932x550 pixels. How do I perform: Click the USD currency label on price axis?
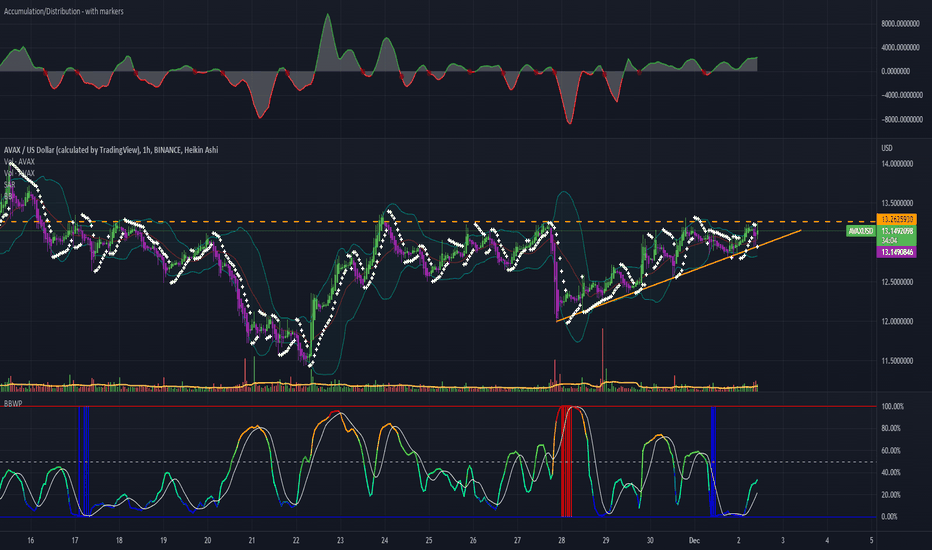[x=887, y=148]
